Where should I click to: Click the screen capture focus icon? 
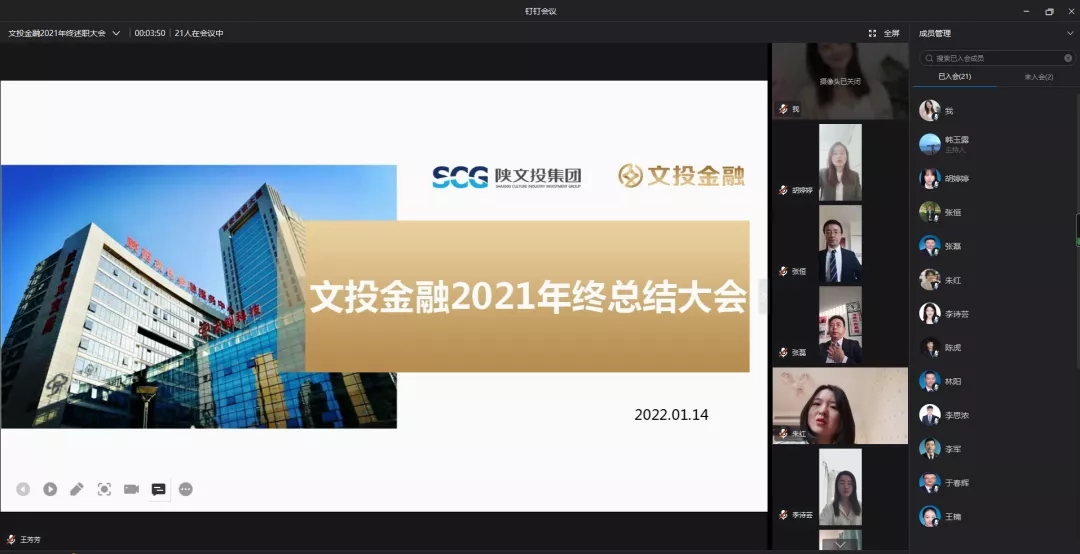click(104, 489)
